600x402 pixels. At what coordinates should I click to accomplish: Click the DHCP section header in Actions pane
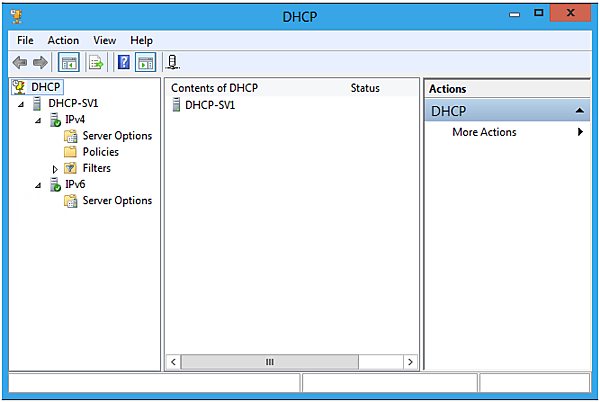[507, 111]
